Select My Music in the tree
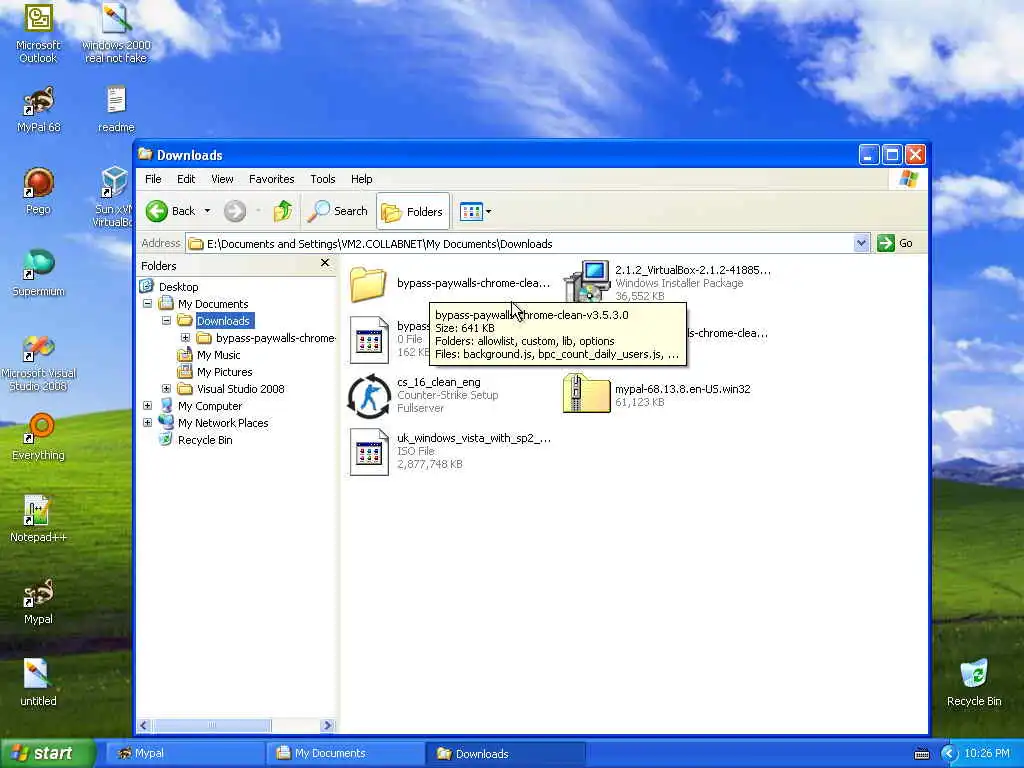 (x=218, y=355)
